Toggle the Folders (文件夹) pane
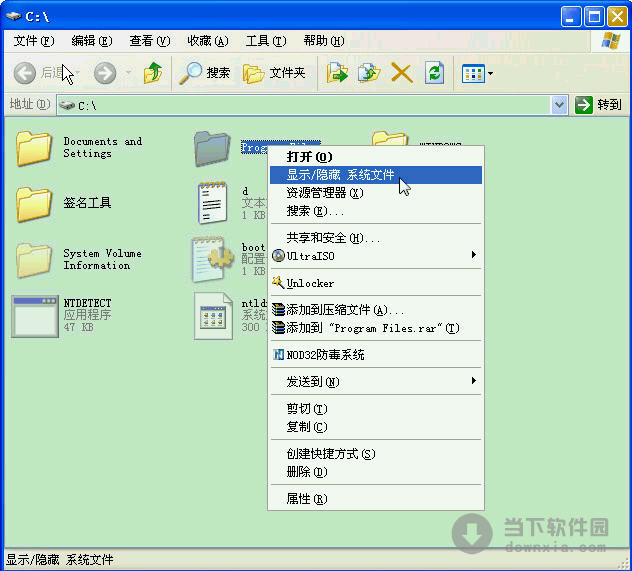632x571 pixels. tap(275, 73)
